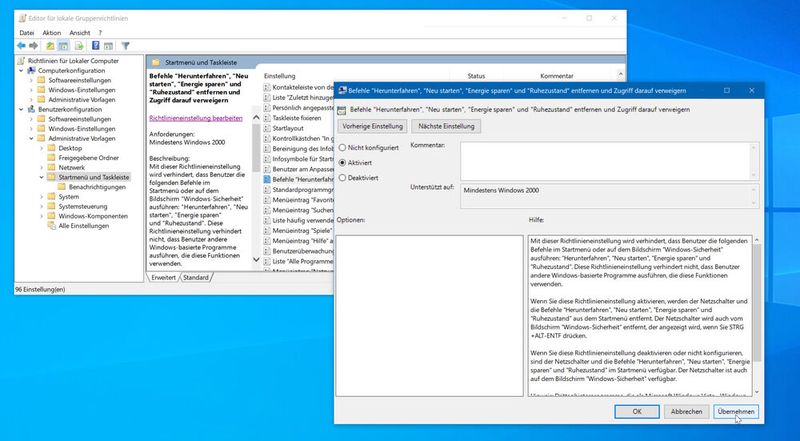Click the description pane scroll-down arrow
The image size is (800, 441).
tap(256, 260)
